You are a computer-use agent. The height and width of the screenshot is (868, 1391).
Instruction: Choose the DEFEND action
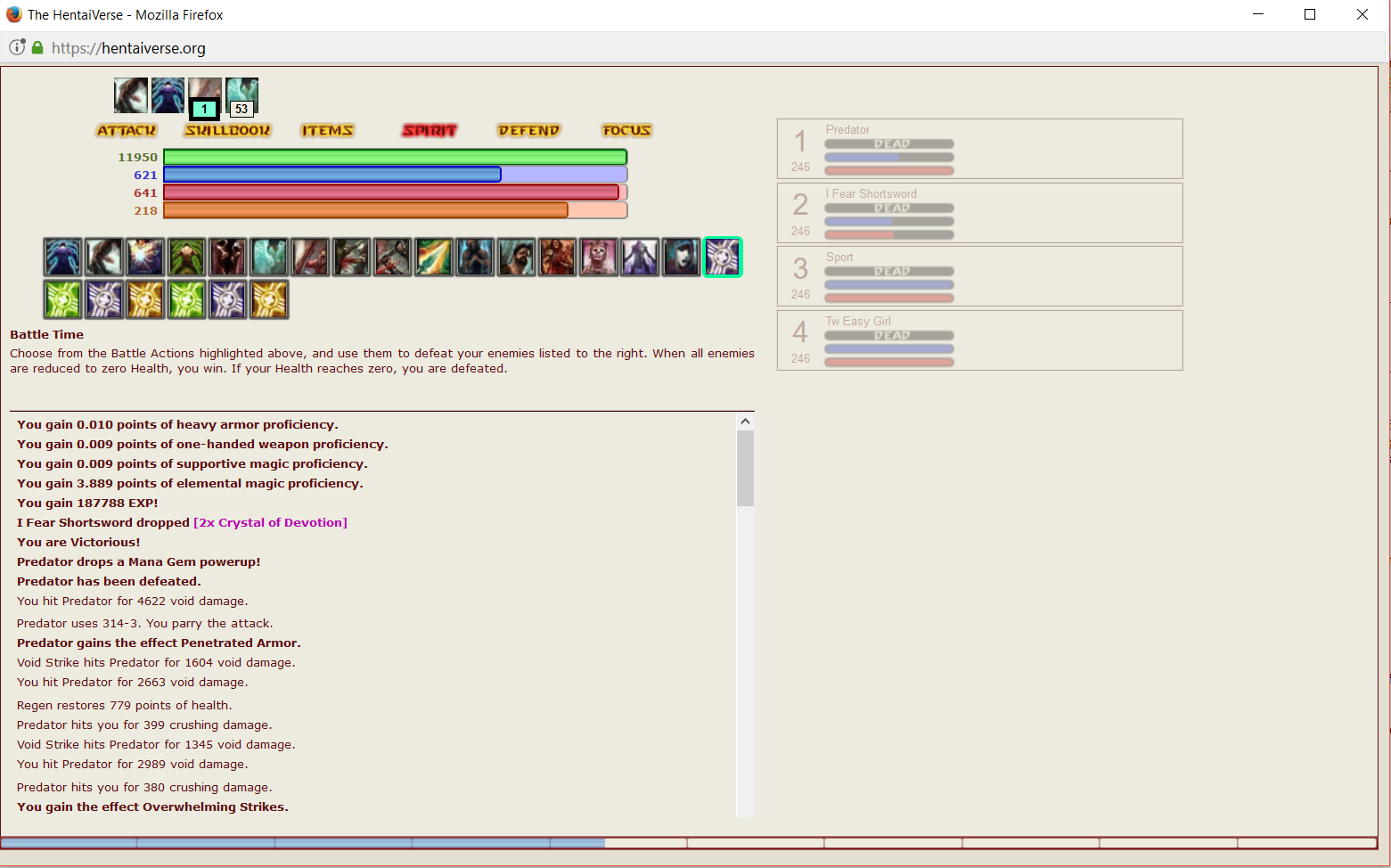[x=528, y=131]
